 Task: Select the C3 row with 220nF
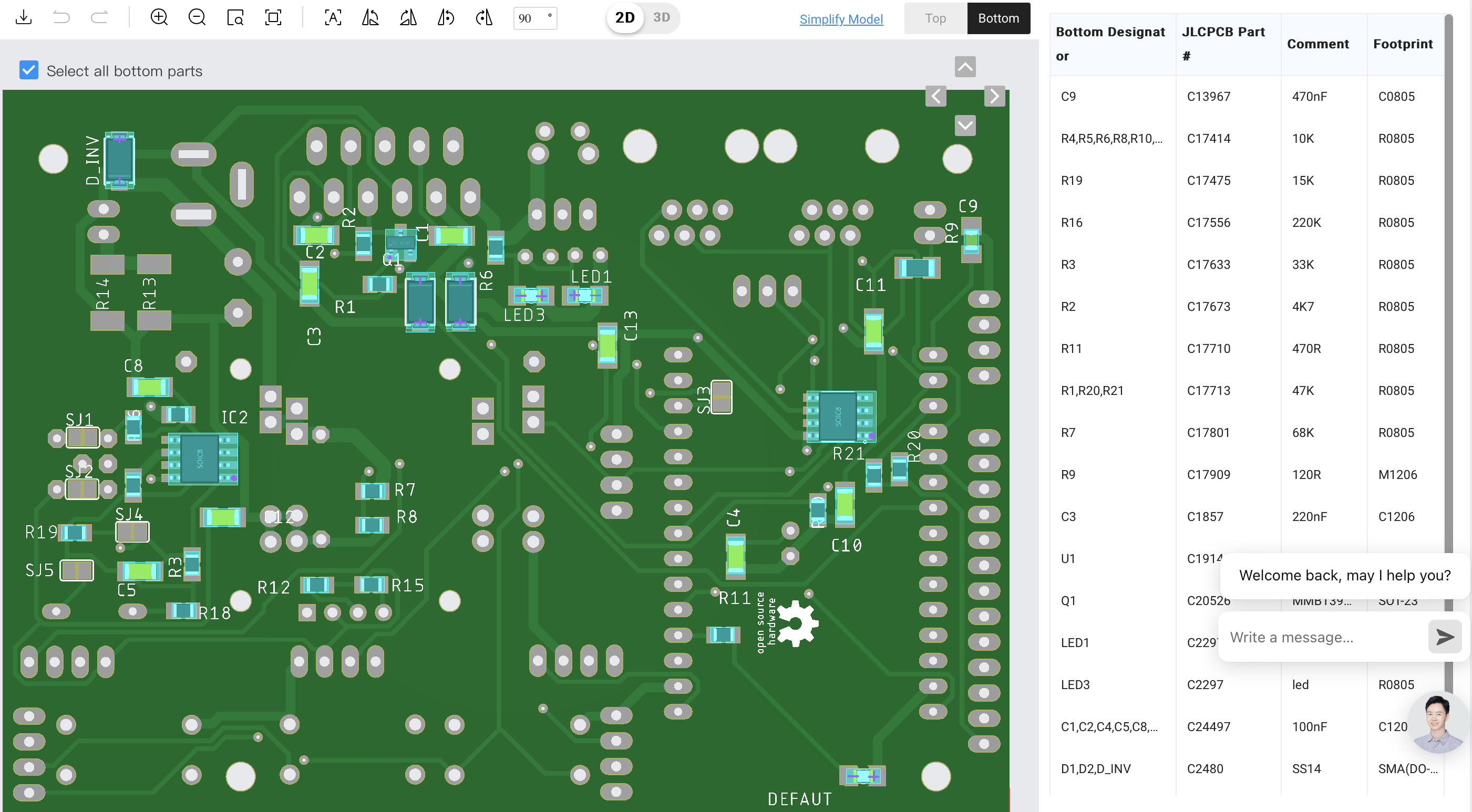(x=1247, y=517)
